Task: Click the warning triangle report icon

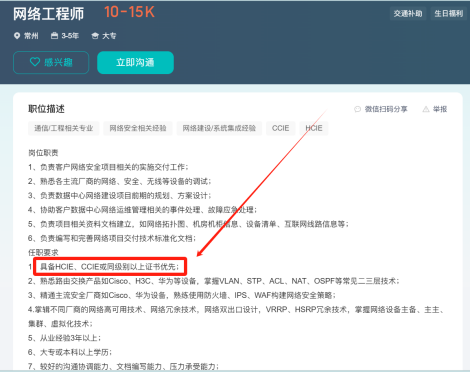Action: point(426,109)
